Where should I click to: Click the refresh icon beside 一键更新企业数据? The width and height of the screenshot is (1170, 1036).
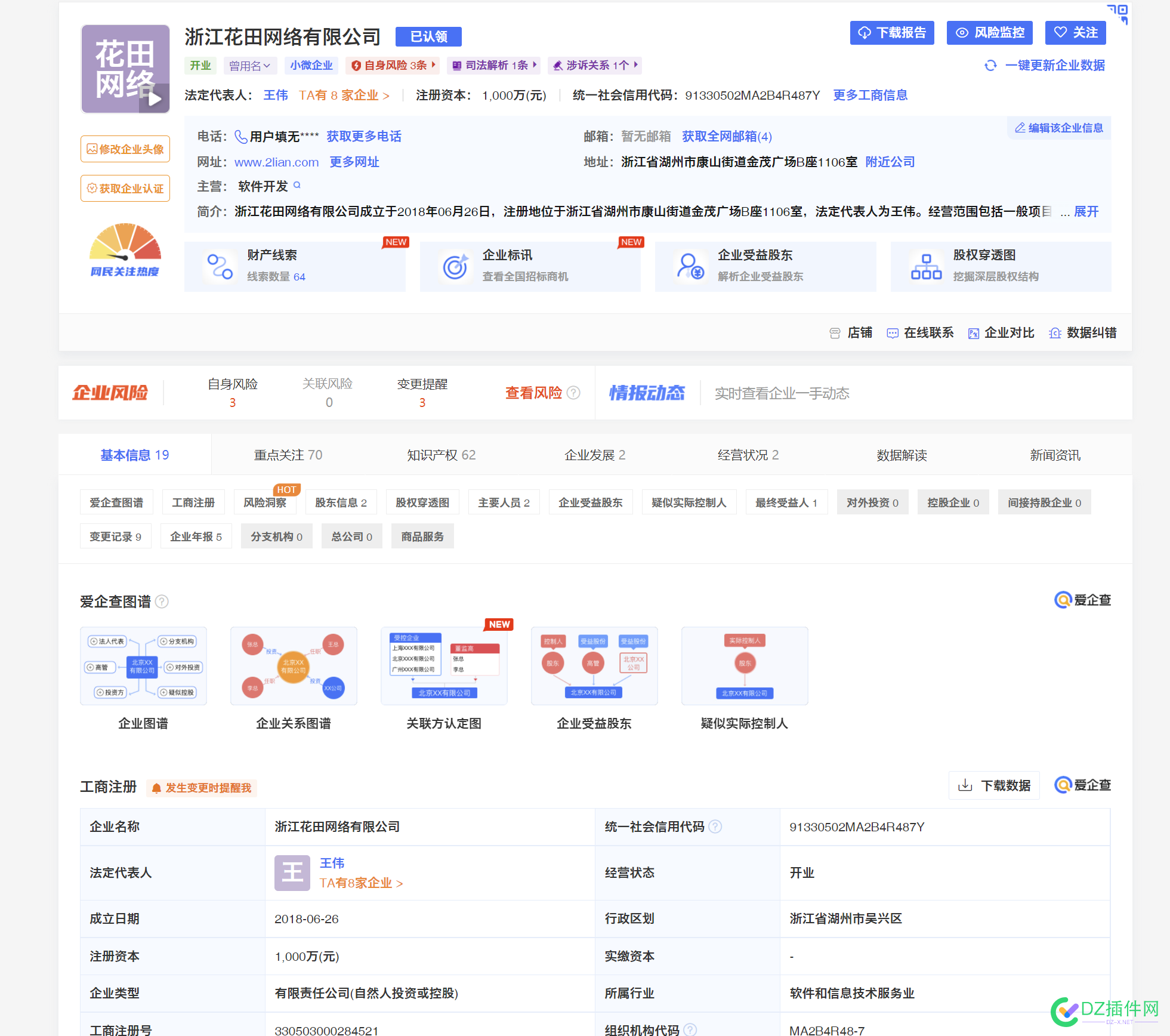(990, 66)
